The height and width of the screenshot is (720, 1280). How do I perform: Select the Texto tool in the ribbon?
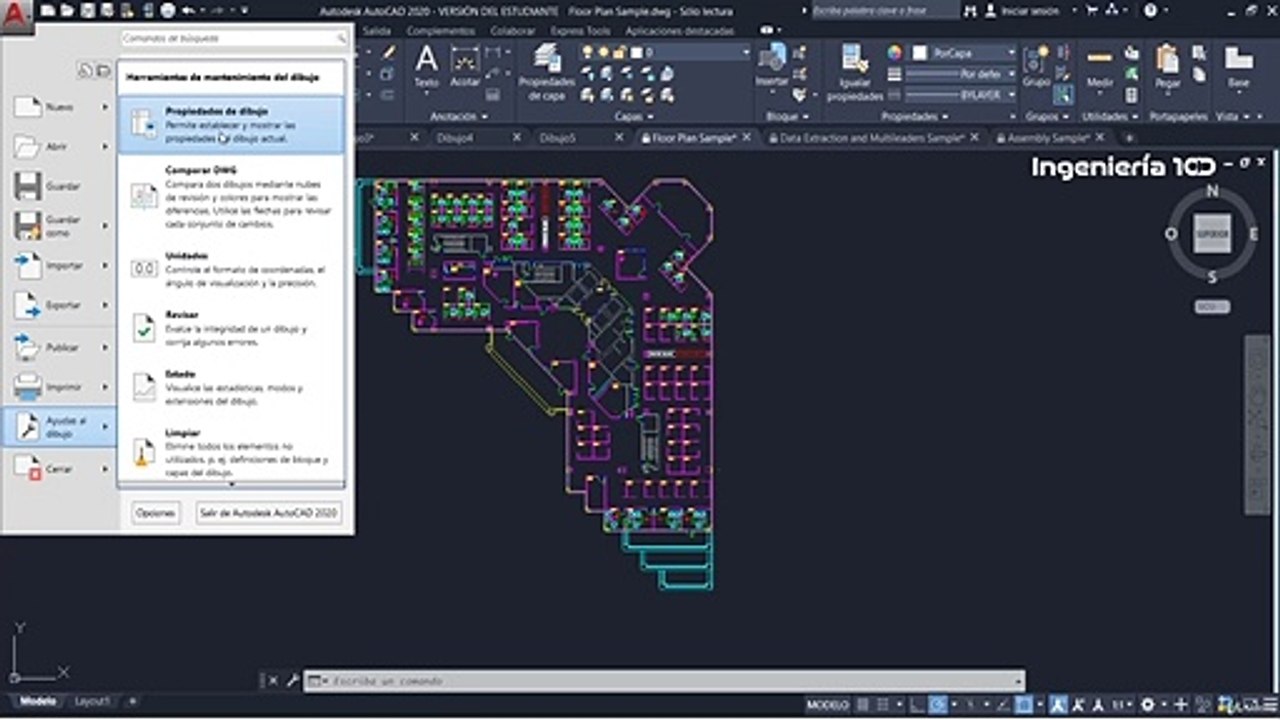point(427,67)
